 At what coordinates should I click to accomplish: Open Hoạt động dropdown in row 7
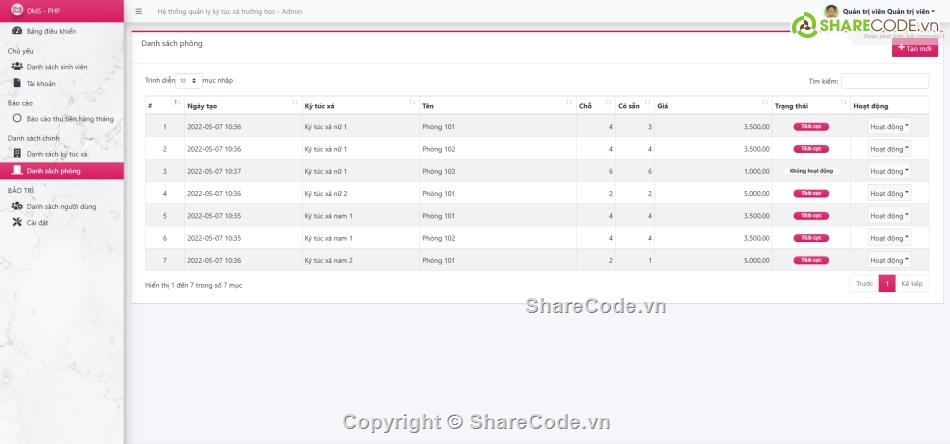[x=889, y=260]
